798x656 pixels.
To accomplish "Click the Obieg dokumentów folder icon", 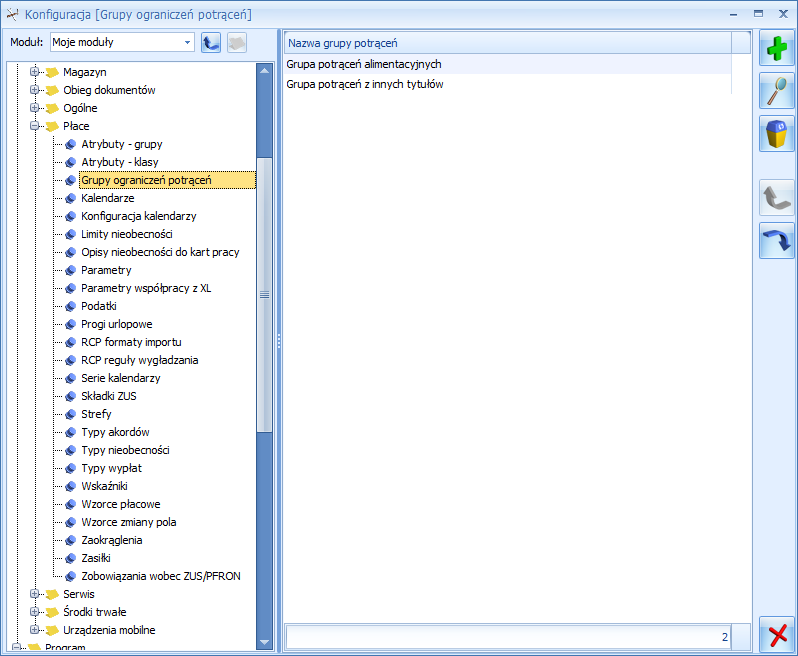I will tap(52, 91).
